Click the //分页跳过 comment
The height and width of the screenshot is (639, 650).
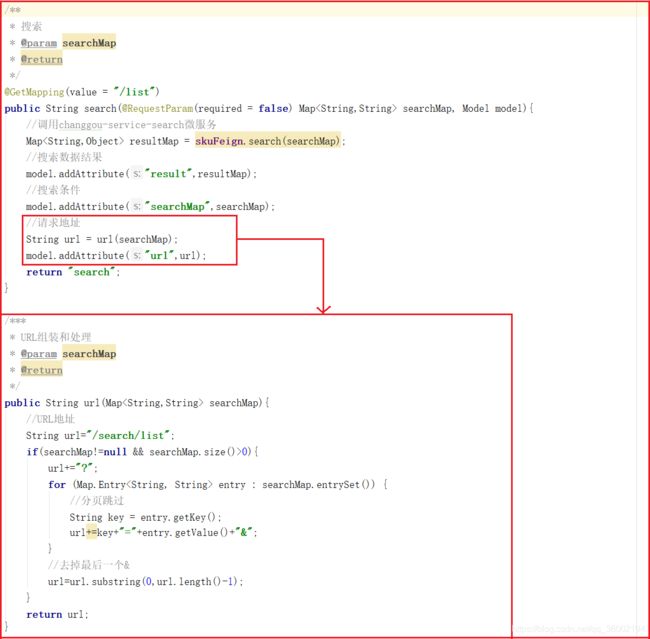[x=97, y=501]
